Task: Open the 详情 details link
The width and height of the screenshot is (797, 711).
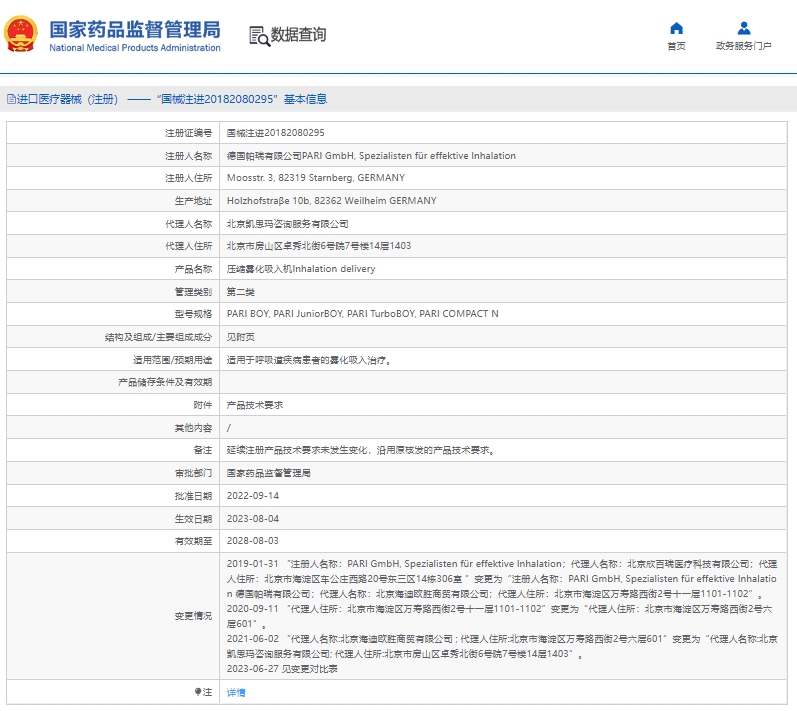Action: [x=236, y=692]
